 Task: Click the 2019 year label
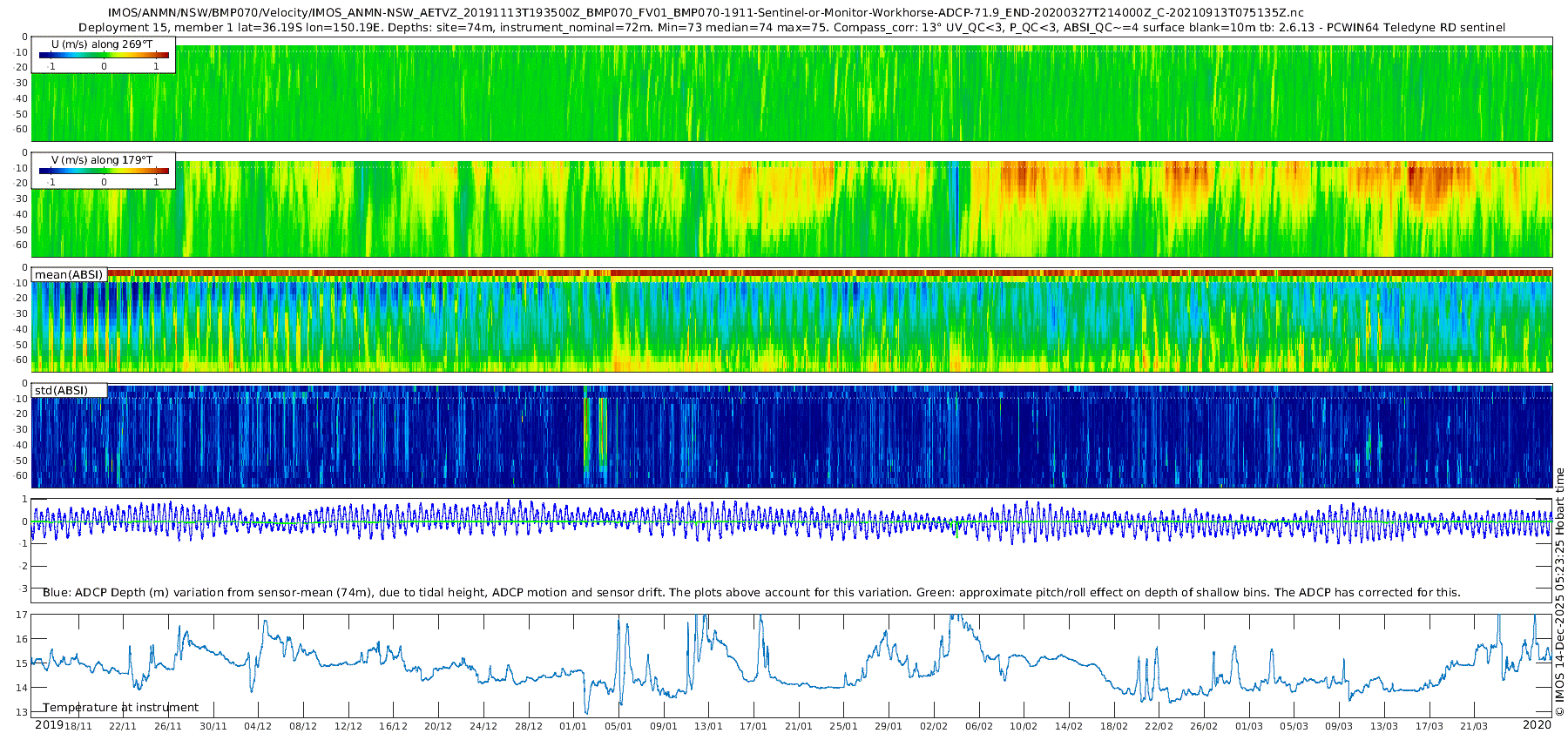coord(48,724)
